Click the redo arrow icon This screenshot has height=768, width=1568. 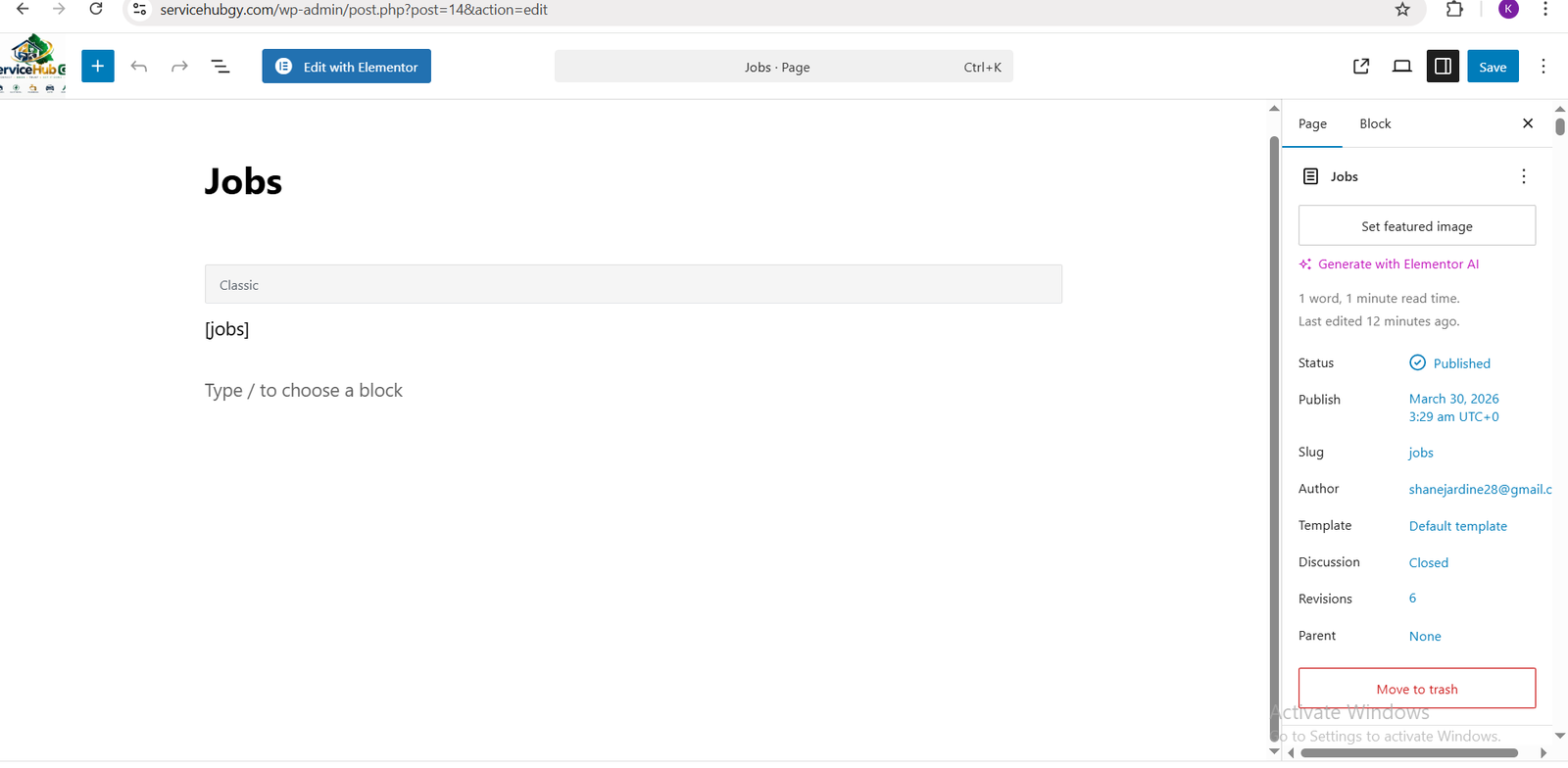point(179,67)
